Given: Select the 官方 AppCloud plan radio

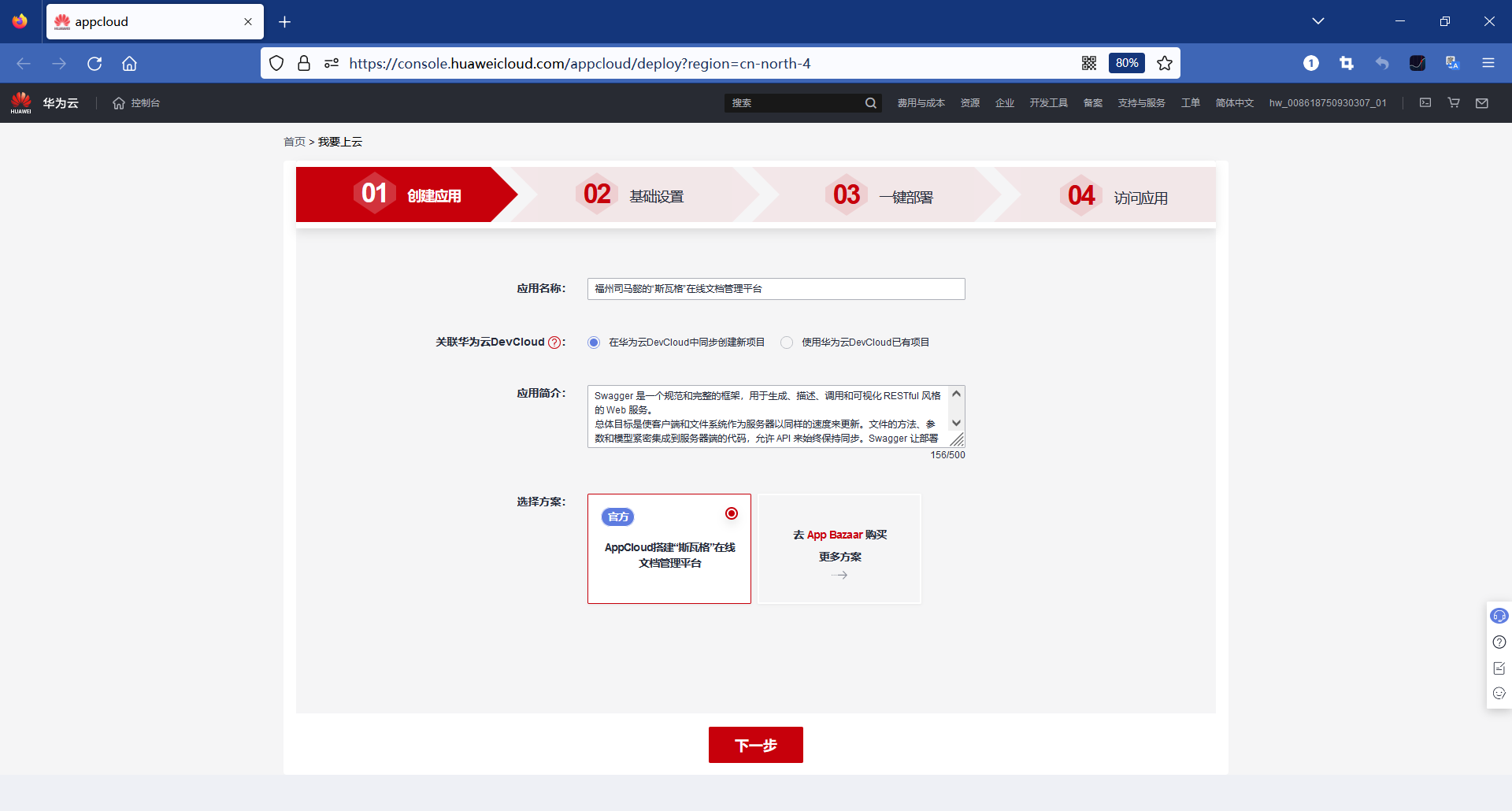Looking at the screenshot, I should (x=732, y=513).
